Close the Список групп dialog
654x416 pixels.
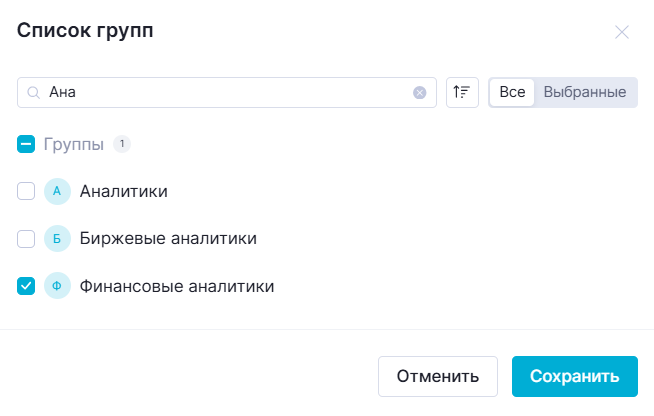click(622, 32)
